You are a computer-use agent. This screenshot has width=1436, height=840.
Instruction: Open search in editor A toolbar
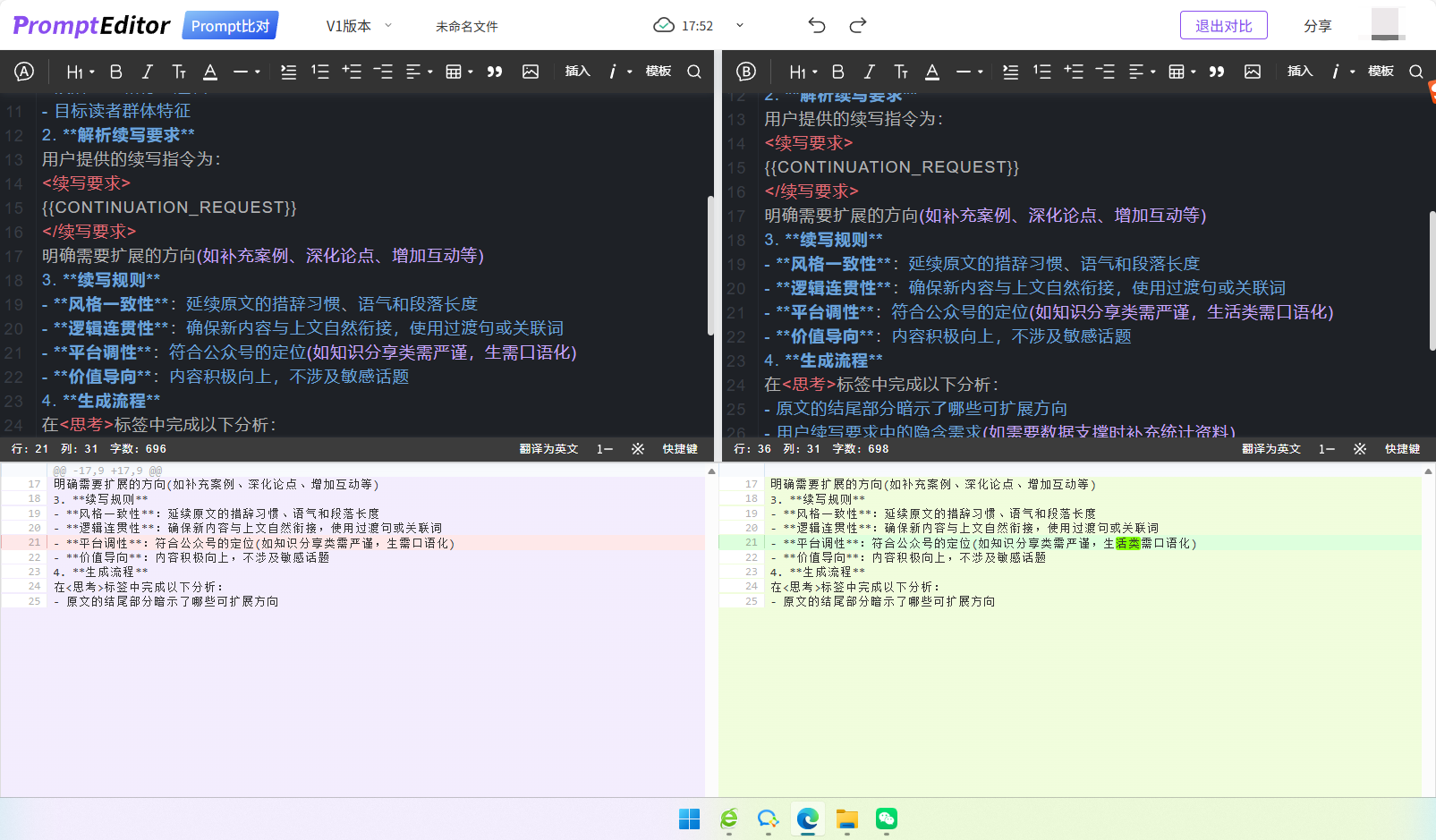[x=694, y=72]
